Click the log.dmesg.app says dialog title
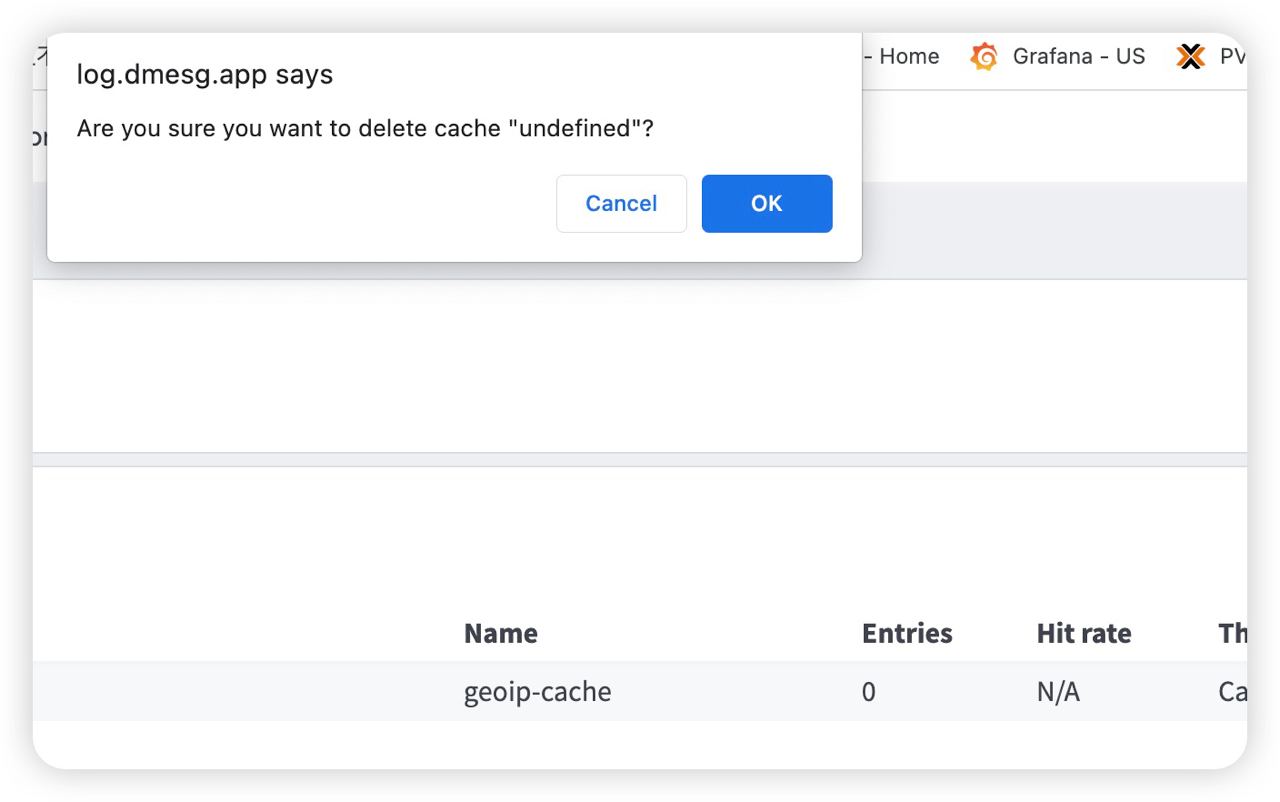 click(x=205, y=75)
